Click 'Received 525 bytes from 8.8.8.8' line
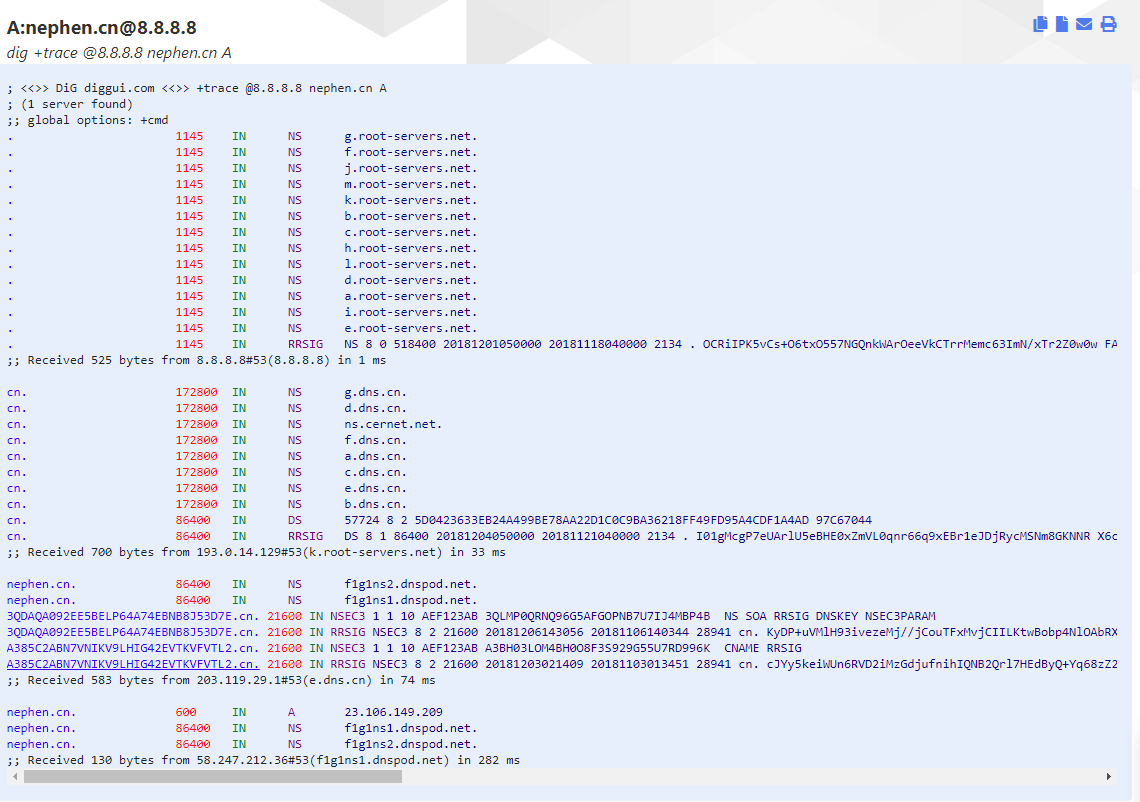 click(196, 360)
